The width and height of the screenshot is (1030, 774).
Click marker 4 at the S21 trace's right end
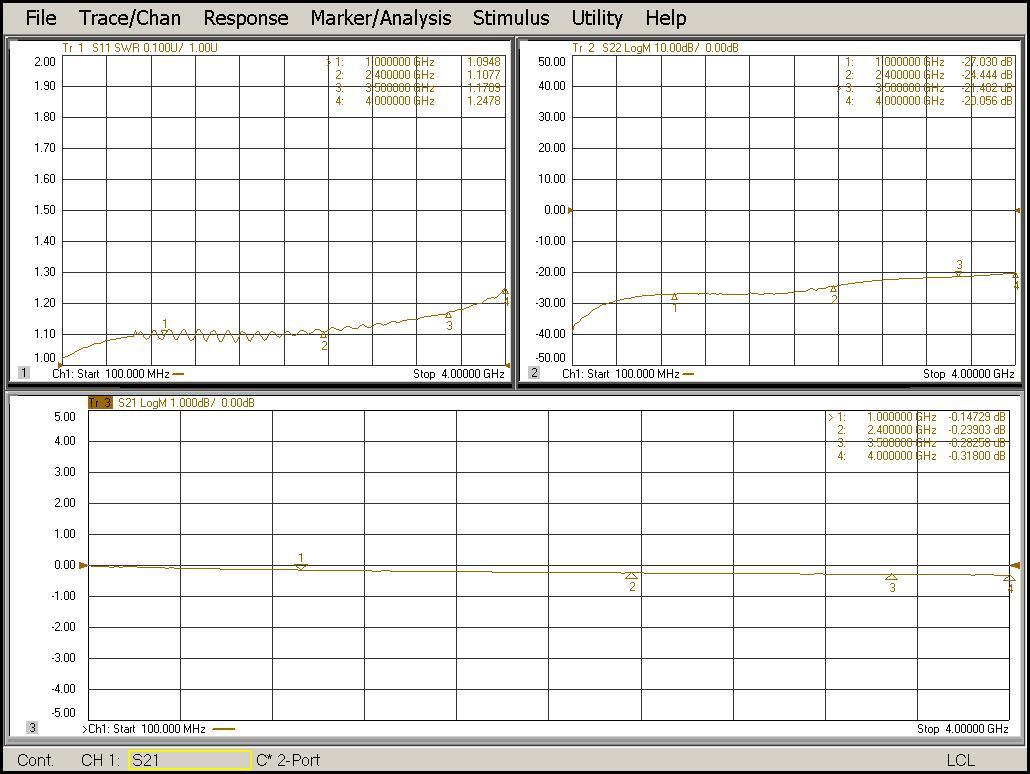pos(1009,579)
